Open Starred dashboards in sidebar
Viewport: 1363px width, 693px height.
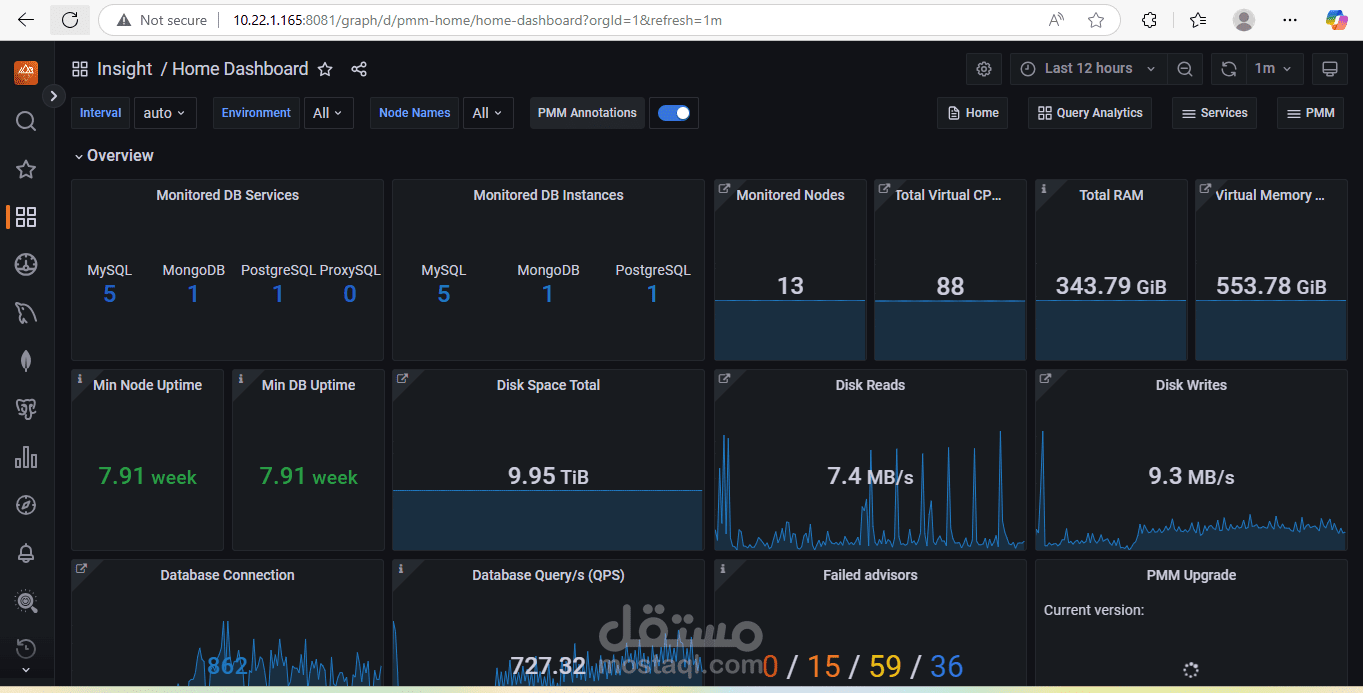[26, 169]
